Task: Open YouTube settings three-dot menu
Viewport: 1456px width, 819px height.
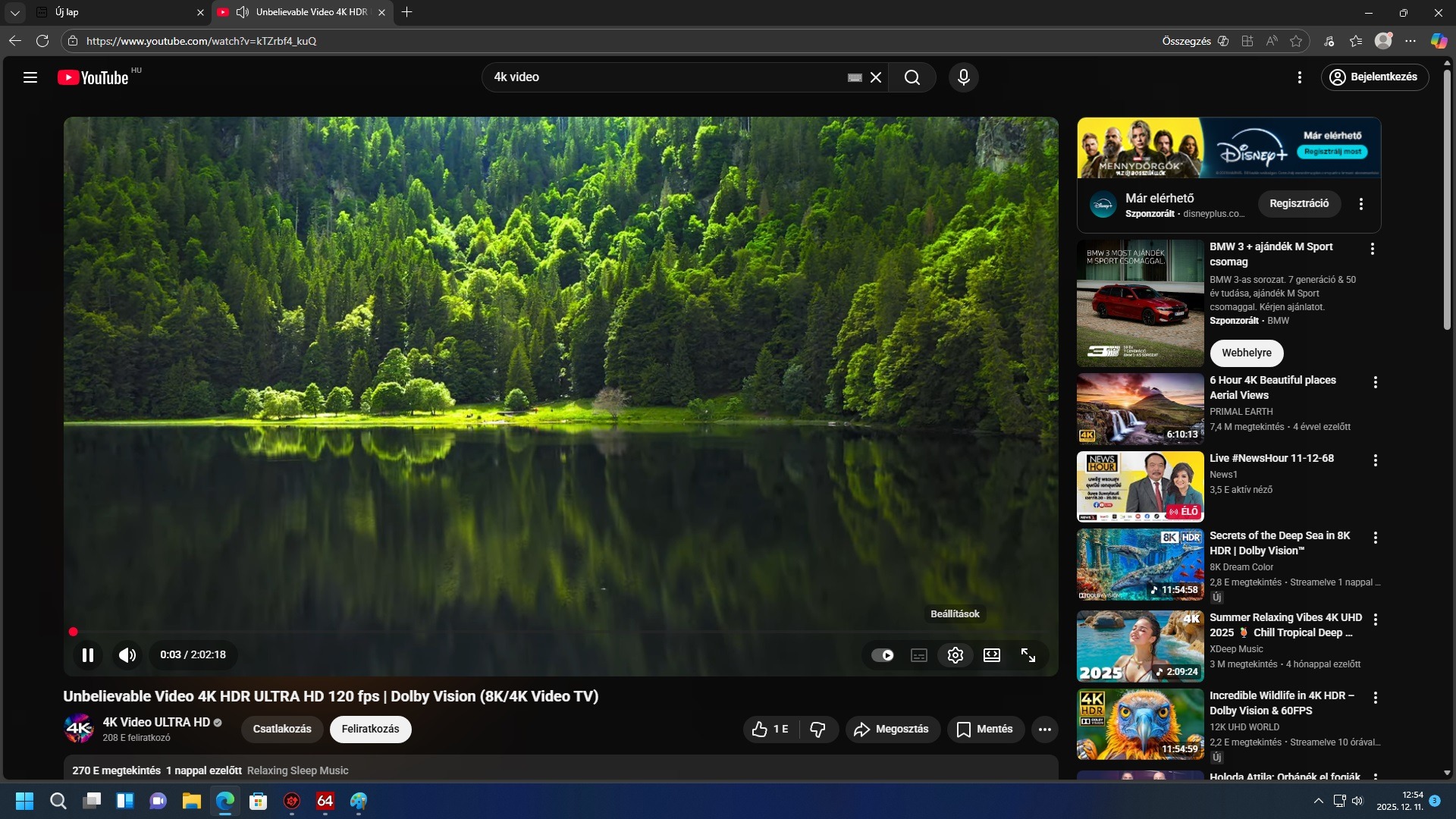Action: [x=1299, y=77]
